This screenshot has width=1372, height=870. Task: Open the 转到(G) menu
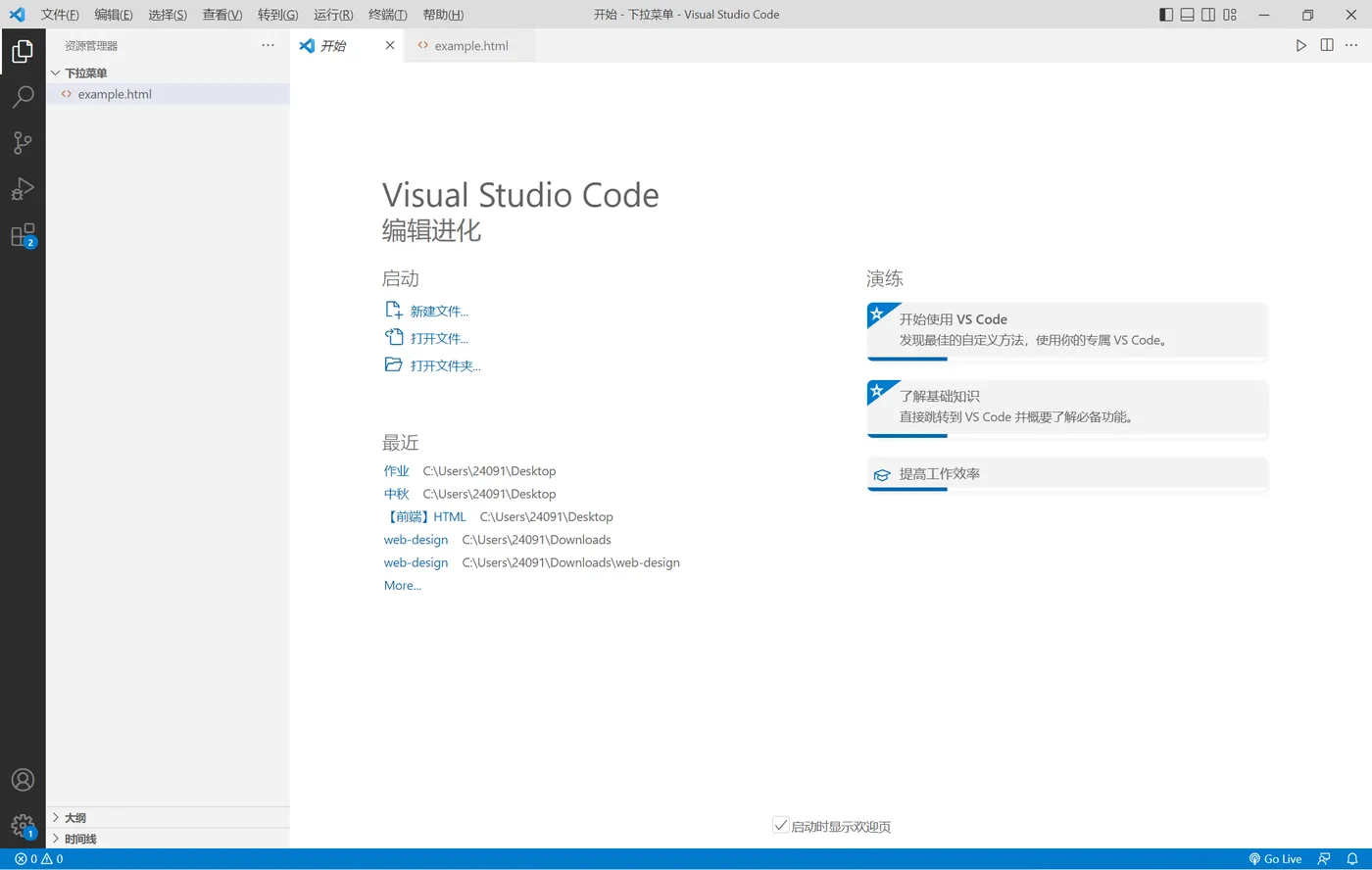[277, 15]
